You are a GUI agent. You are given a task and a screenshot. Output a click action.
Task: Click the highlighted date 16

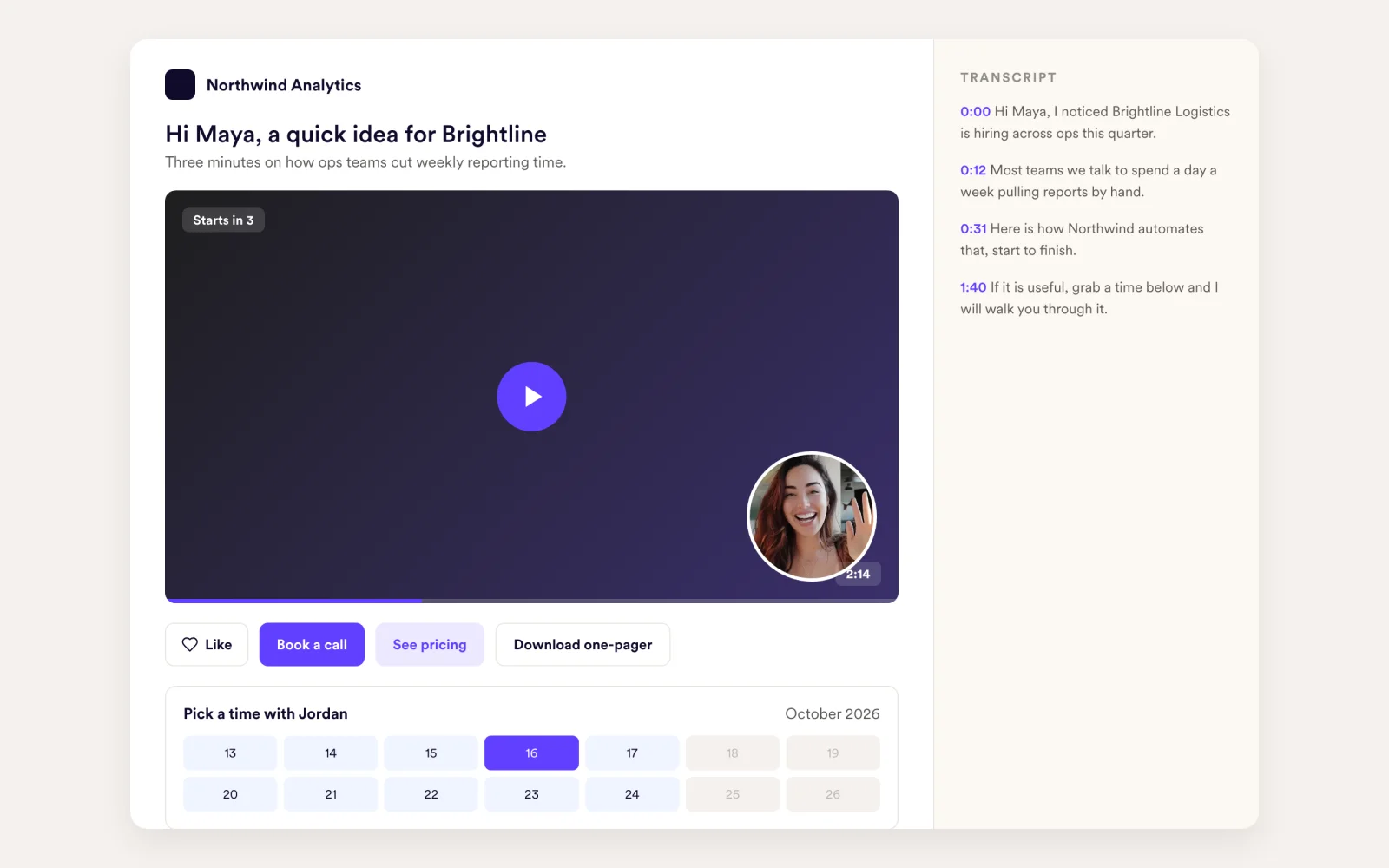point(531,753)
